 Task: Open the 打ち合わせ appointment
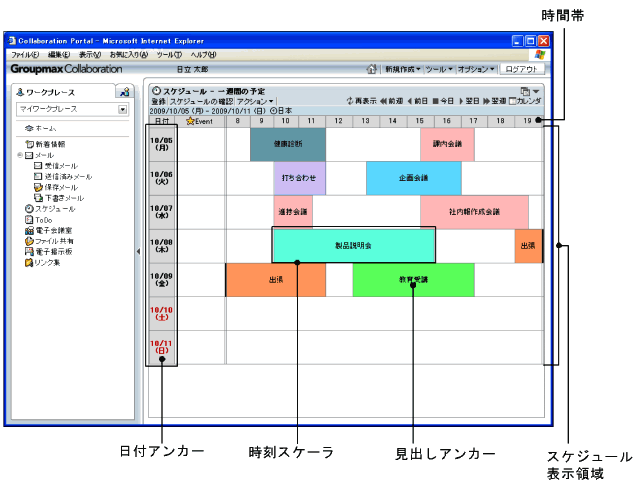[x=299, y=178]
